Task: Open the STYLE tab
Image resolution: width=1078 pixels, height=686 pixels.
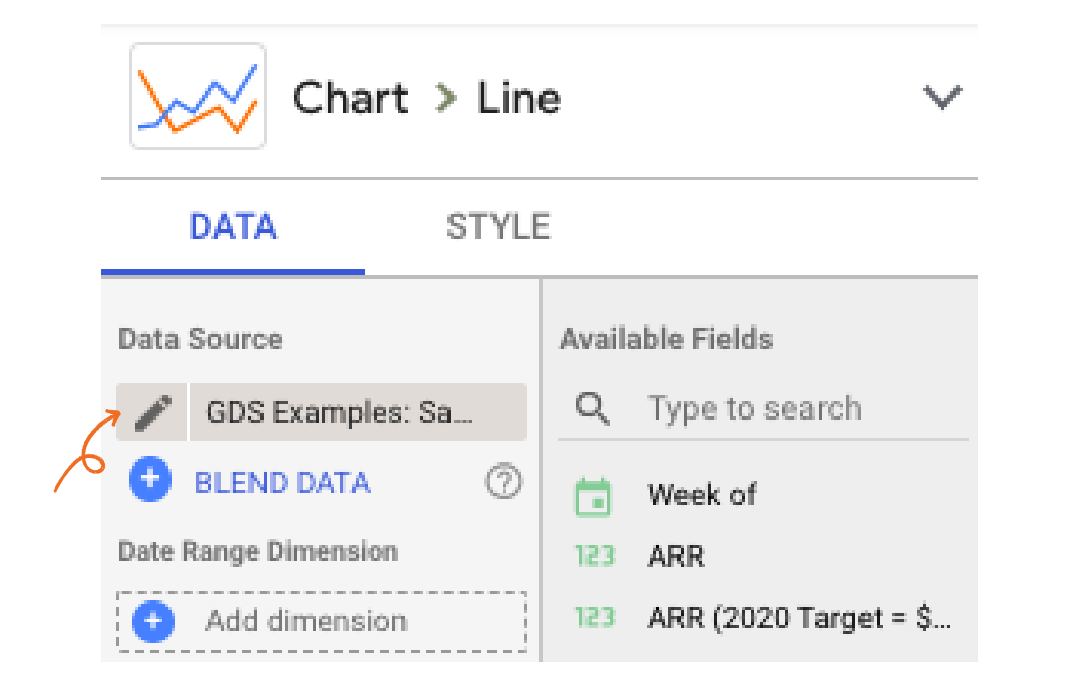Action: [x=498, y=227]
